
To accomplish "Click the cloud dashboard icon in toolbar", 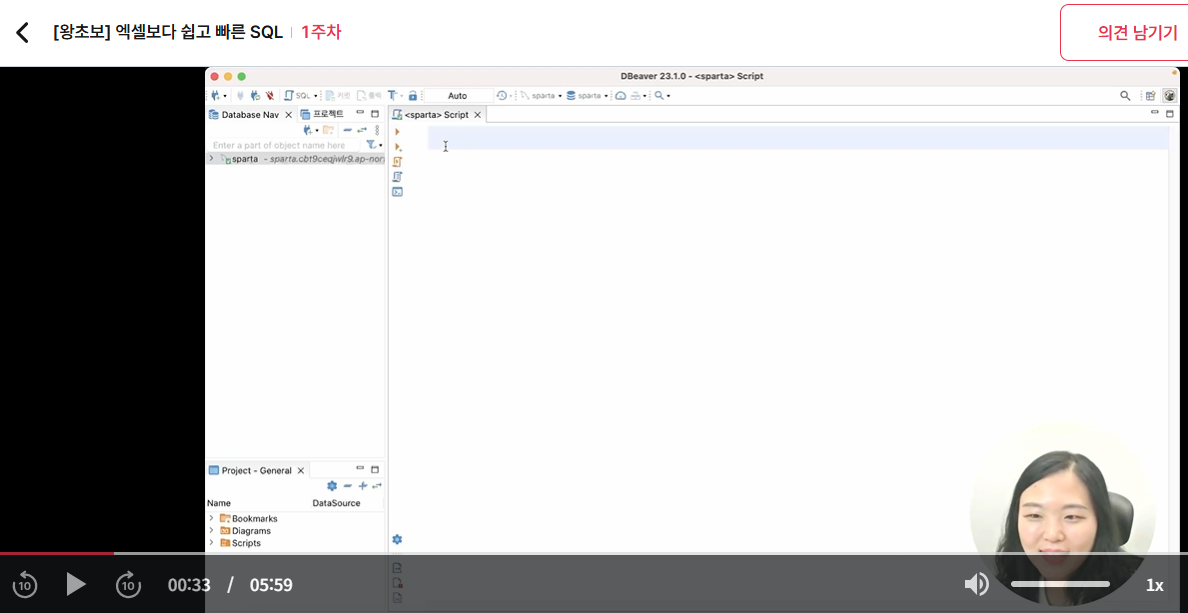I will pos(620,96).
